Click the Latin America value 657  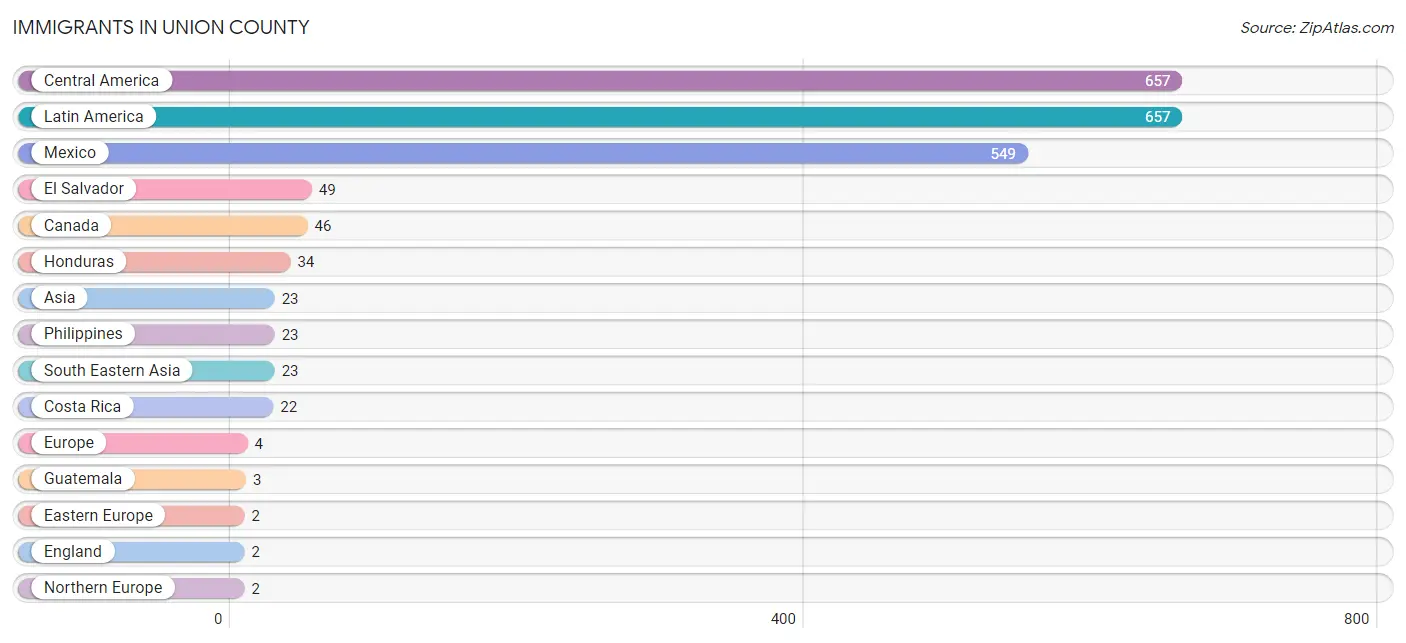pyautogui.click(x=1157, y=117)
